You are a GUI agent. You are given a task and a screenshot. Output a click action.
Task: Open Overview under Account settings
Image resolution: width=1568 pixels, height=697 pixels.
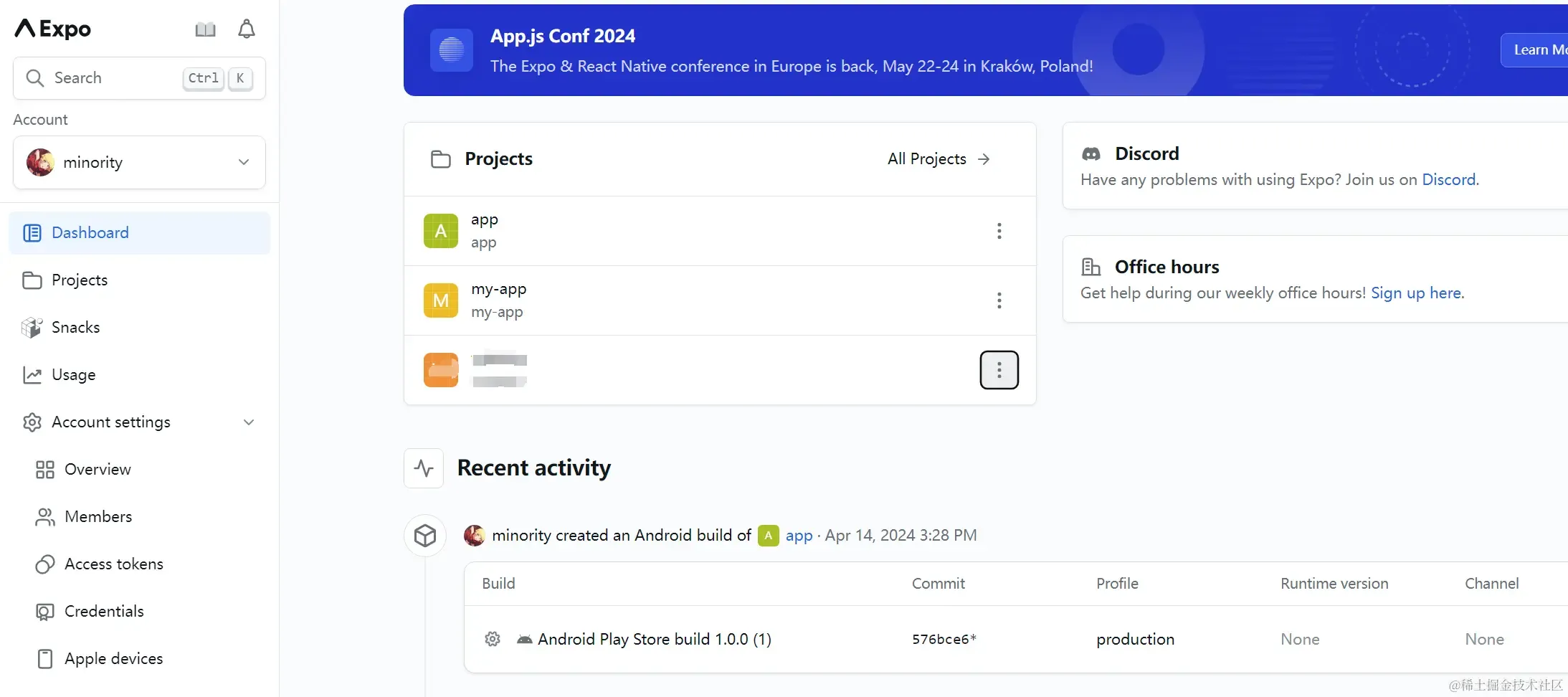click(139, 470)
